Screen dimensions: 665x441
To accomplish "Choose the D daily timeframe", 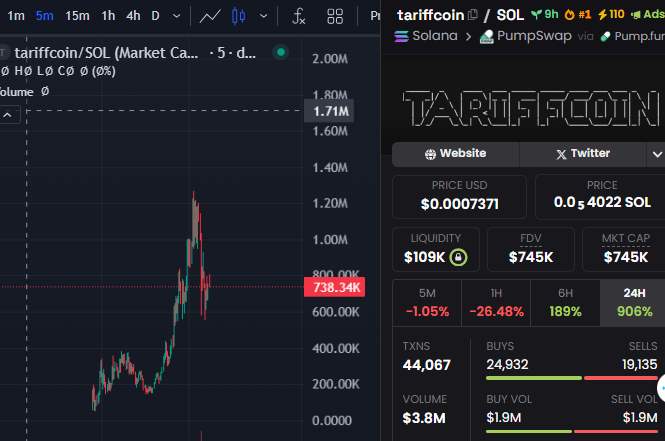I will coord(156,16).
